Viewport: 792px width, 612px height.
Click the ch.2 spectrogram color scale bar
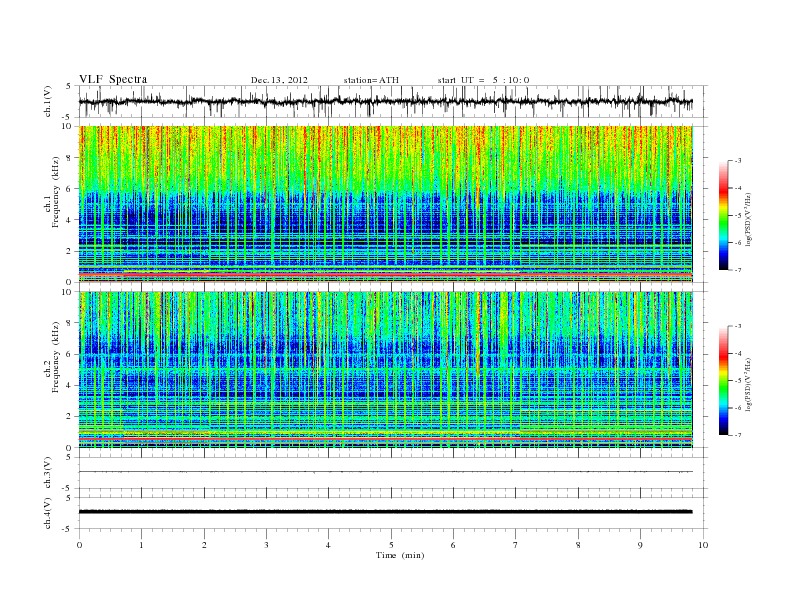point(723,381)
